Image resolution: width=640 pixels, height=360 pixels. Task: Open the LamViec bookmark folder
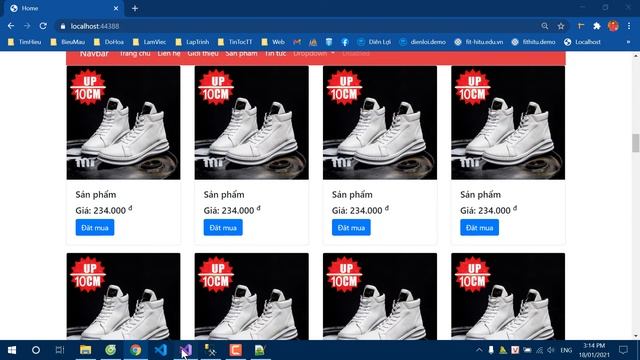coord(149,42)
